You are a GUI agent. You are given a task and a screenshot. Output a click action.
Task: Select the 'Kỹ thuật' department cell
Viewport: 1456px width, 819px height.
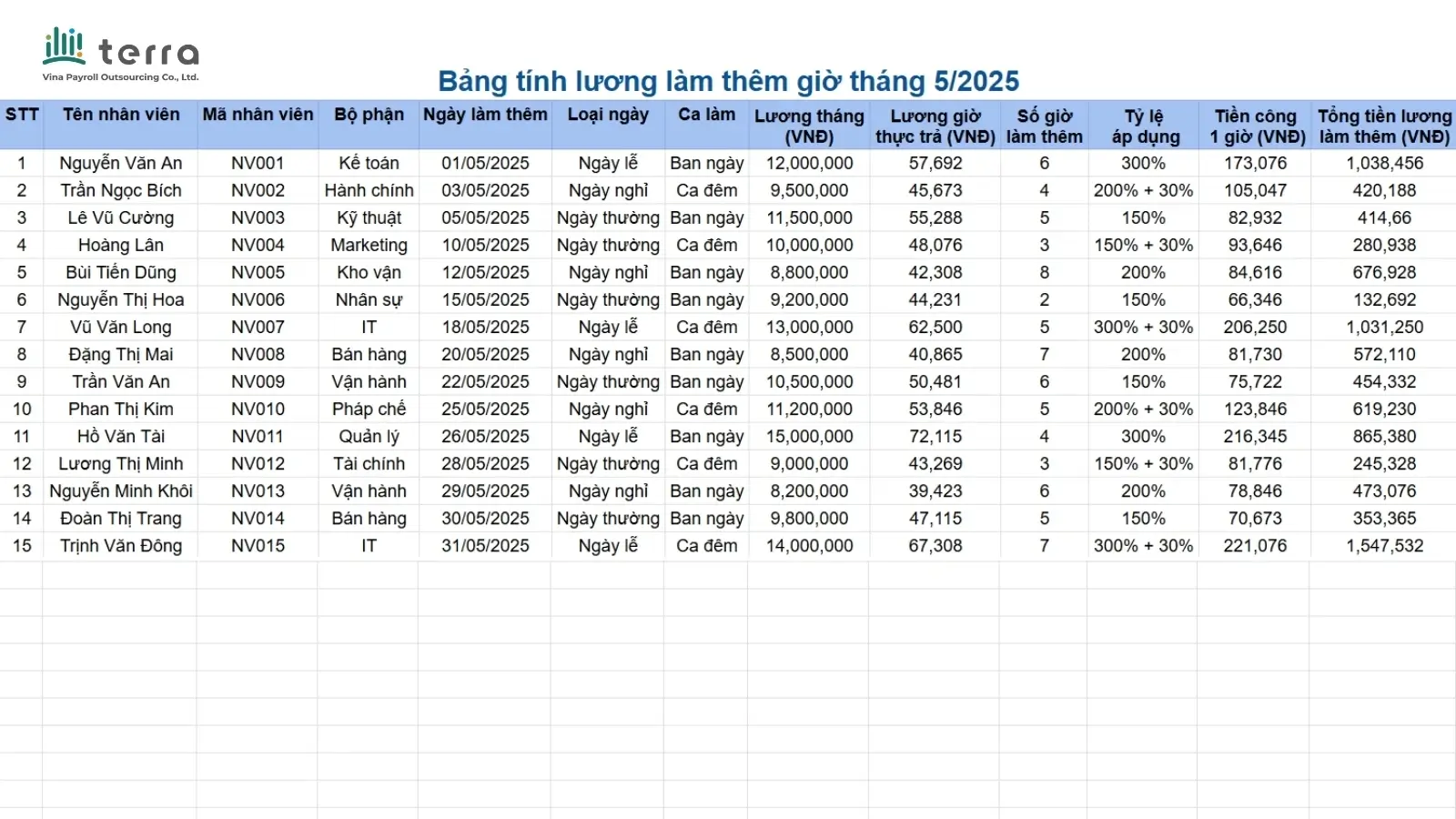coord(369,217)
